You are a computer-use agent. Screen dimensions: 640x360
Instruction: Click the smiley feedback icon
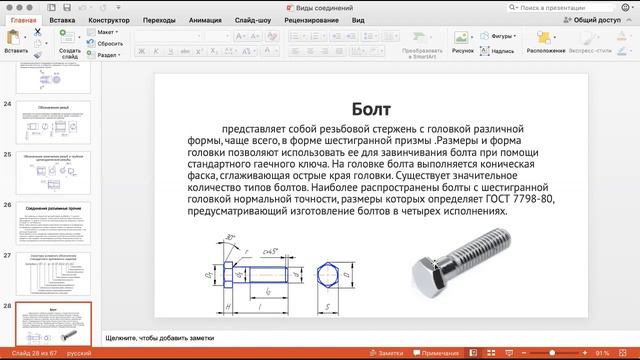(x=625, y=7)
